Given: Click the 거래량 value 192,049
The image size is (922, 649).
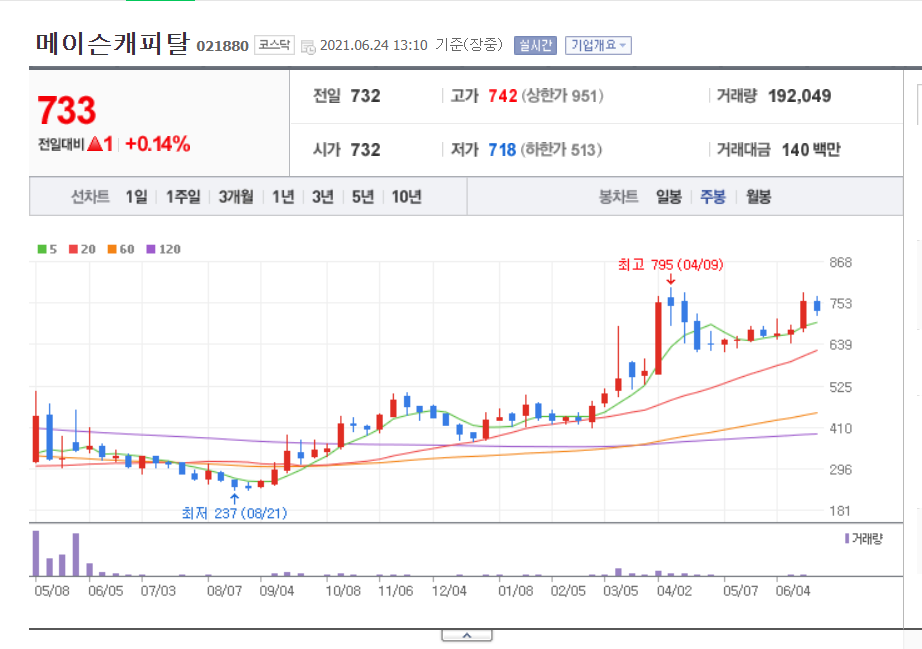Looking at the screenshot, I should pos(800,96).
